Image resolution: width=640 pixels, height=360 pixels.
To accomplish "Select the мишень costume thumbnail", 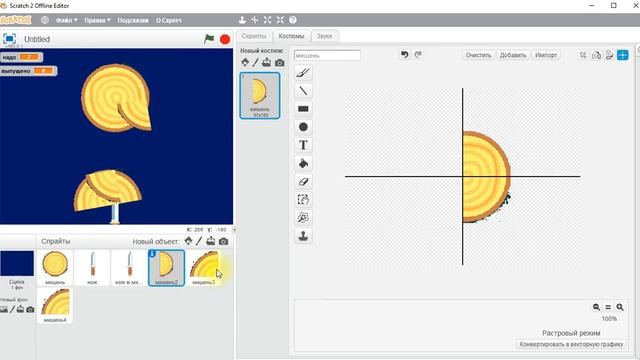I will [260, 96].
